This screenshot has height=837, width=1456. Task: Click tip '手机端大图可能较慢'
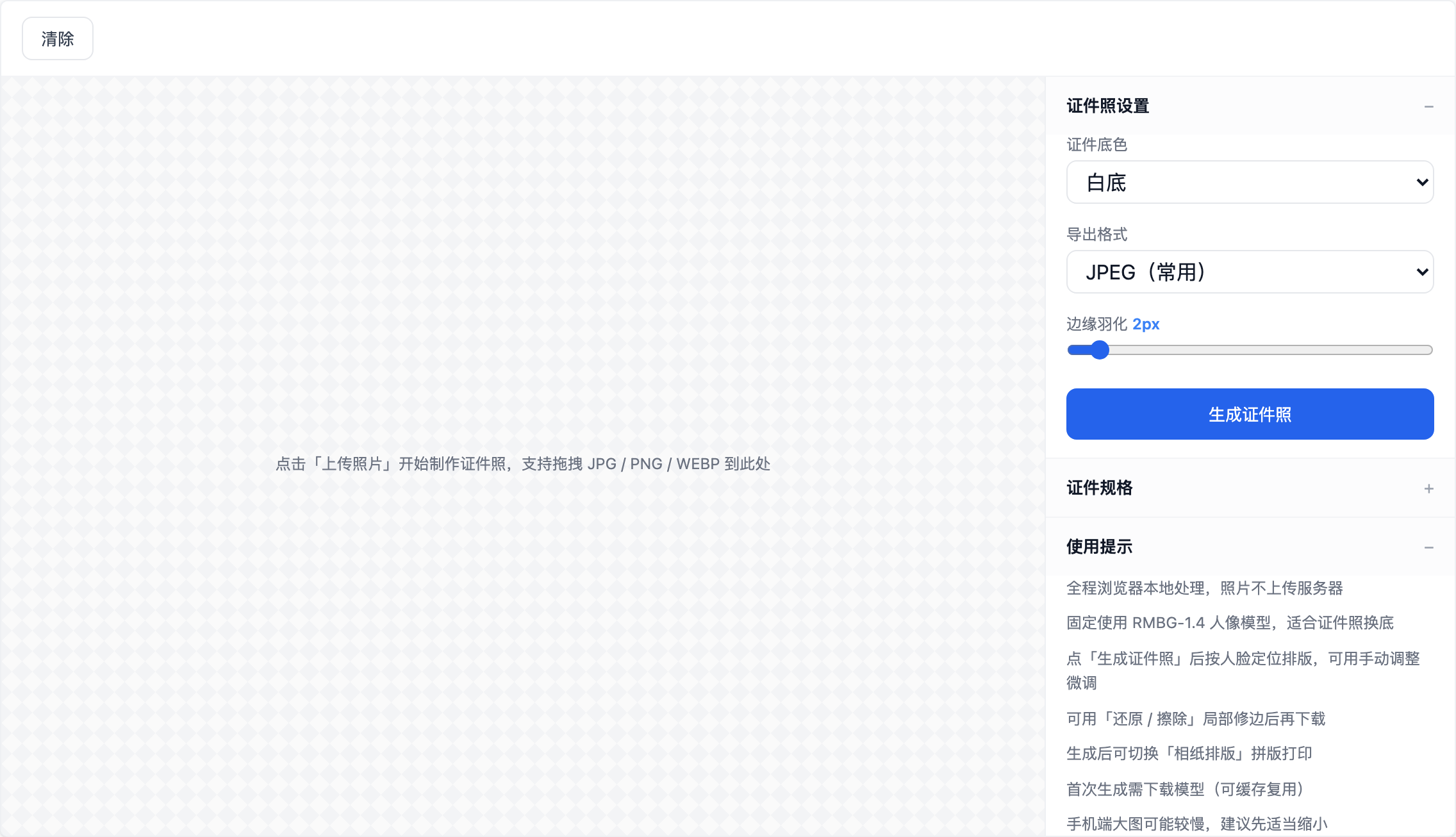[x=1196, y=824]
